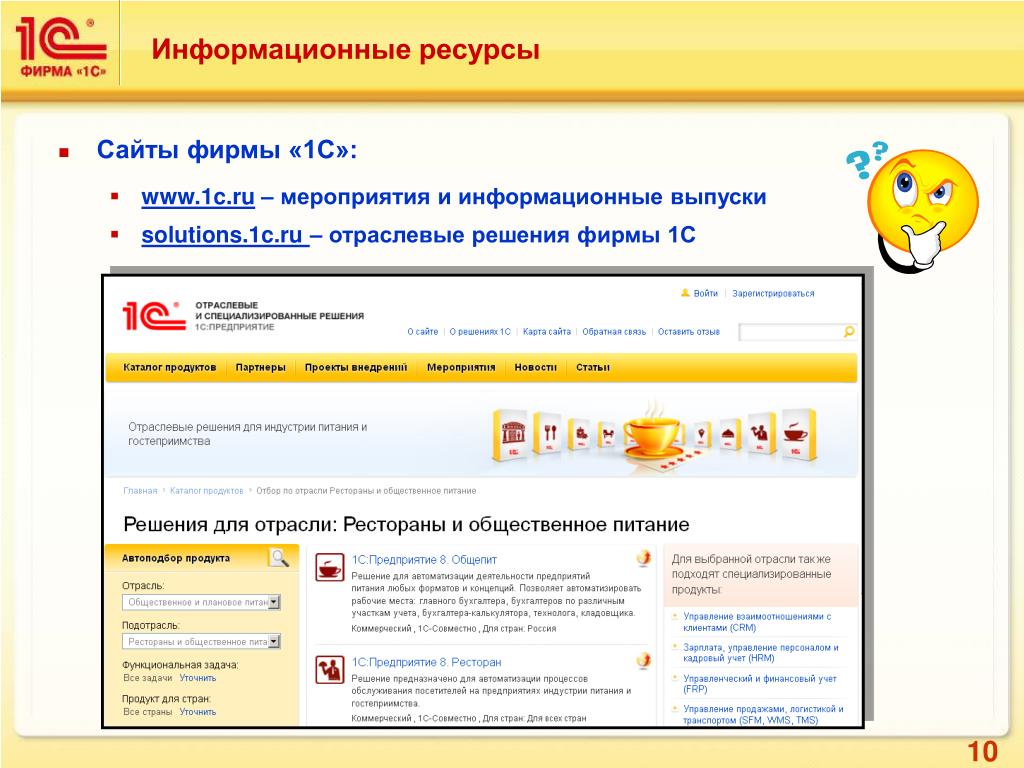Click the Все страны value
The width and height of the screenshot is (1024, 768).
148,712
